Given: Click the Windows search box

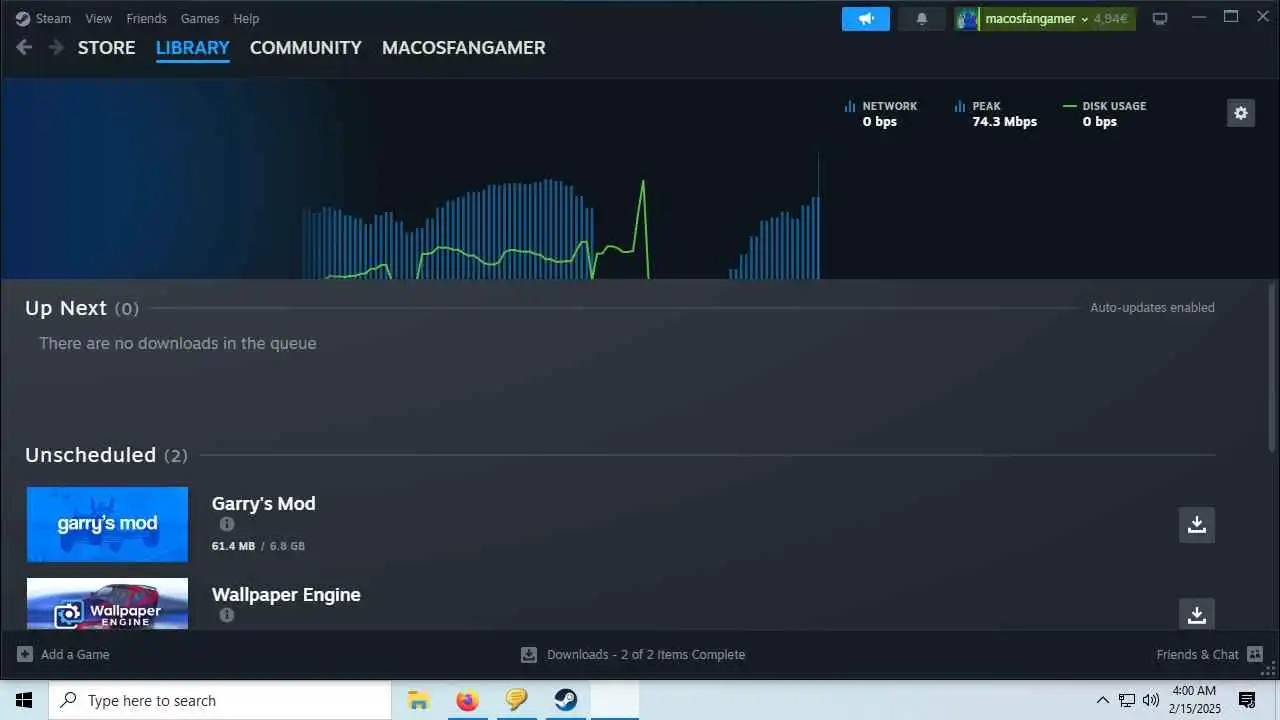Looking at the screenshot, I should coord(220,700).
